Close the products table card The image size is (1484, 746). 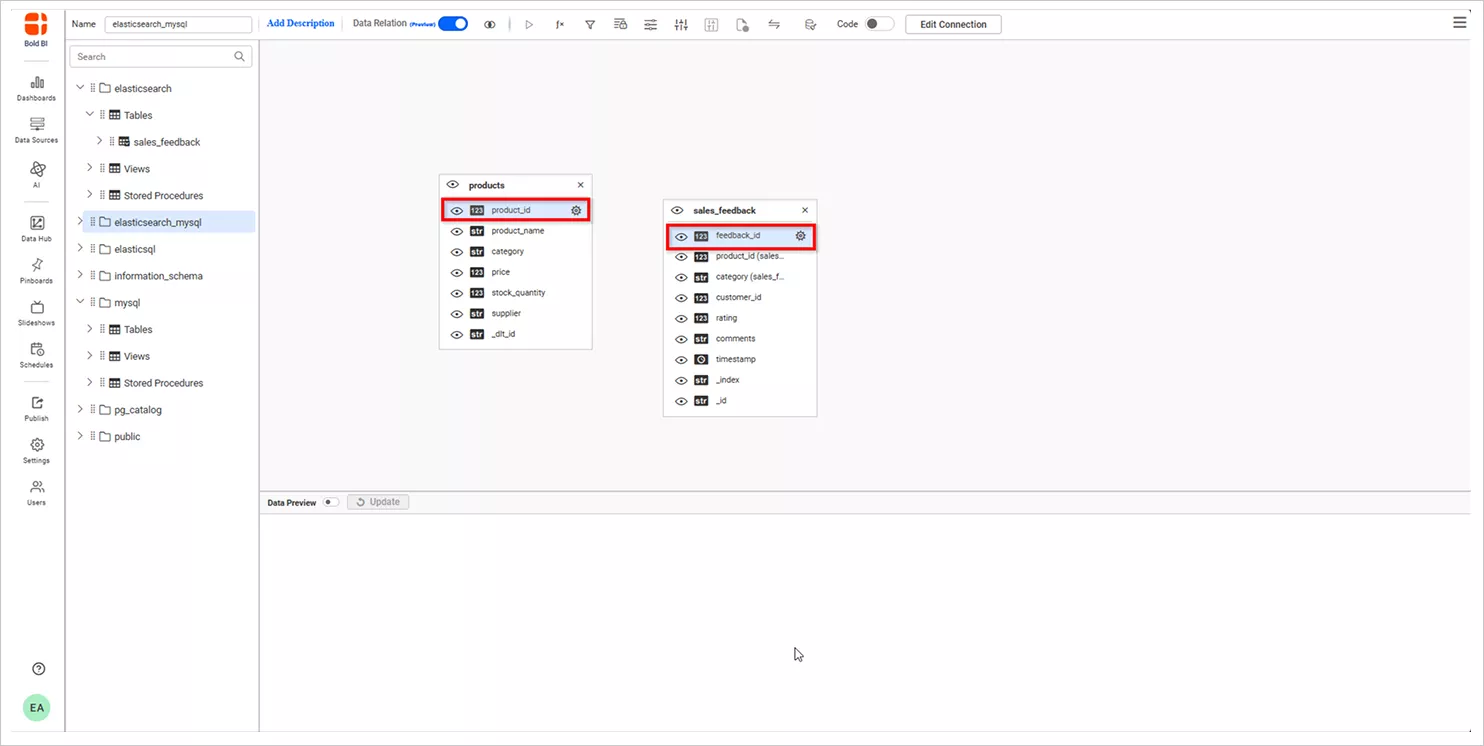click(581, 185)
